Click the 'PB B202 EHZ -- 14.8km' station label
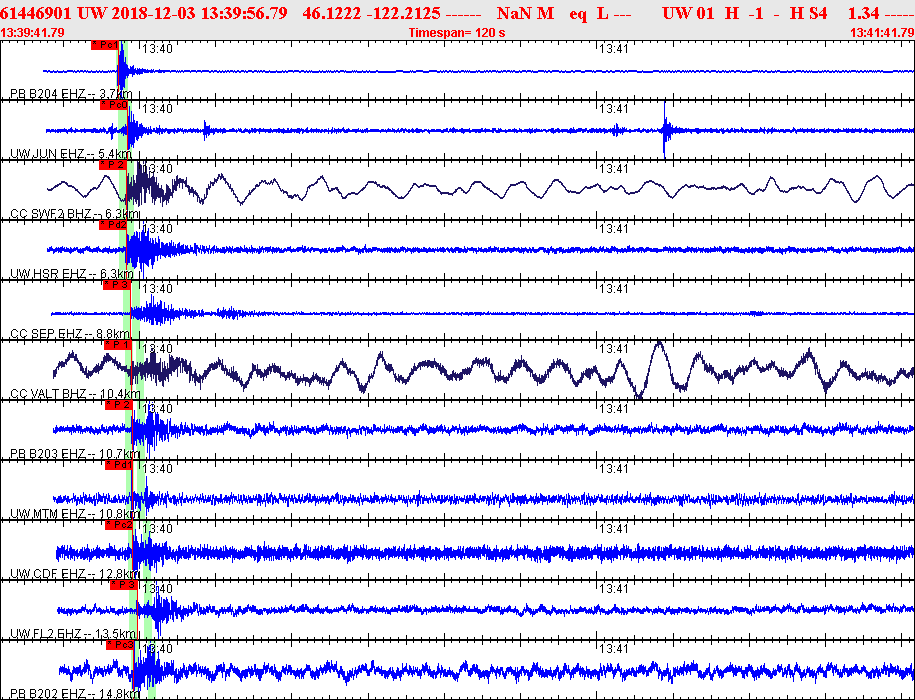915x700 pixels. 75,694
